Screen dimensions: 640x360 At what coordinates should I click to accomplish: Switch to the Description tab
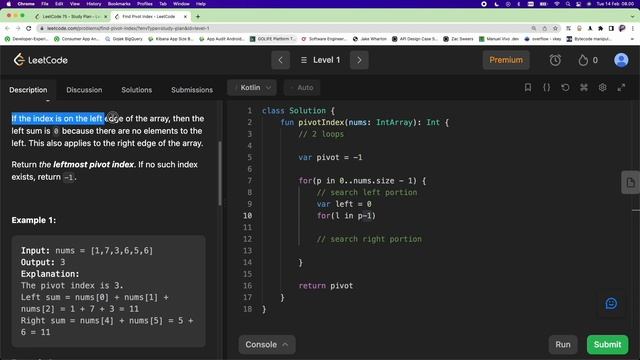tap(28, 90)
